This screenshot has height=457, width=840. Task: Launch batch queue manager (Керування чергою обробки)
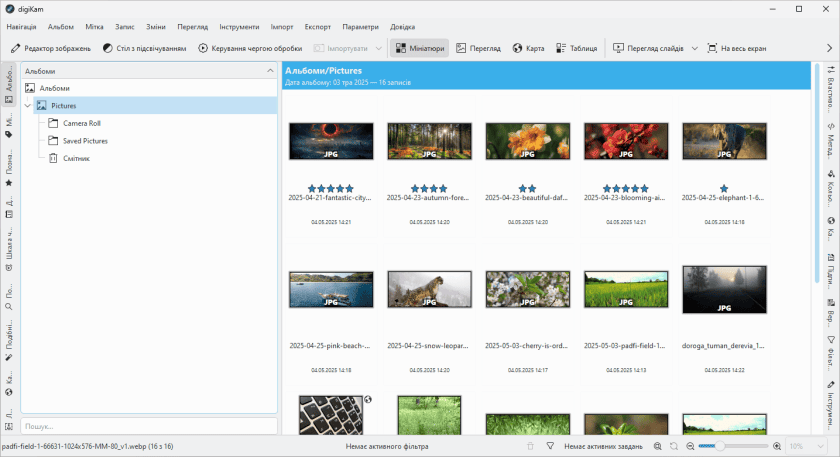click(x=250, y=48)
